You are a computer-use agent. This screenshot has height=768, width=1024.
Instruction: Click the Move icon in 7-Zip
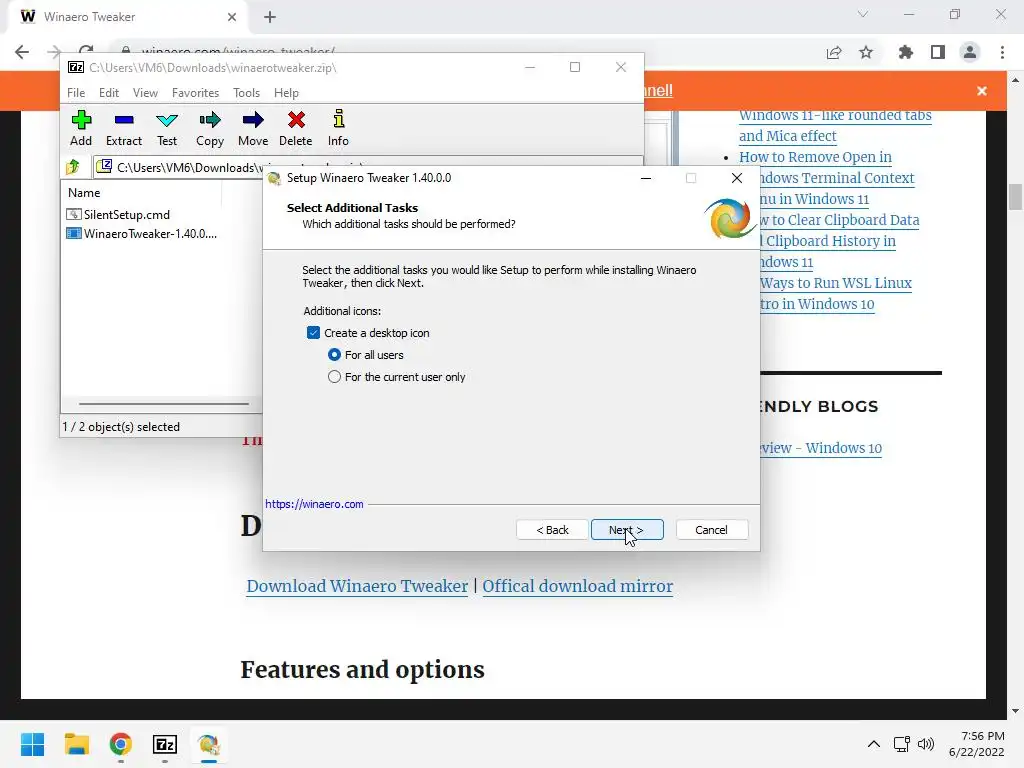pos(253,128)
